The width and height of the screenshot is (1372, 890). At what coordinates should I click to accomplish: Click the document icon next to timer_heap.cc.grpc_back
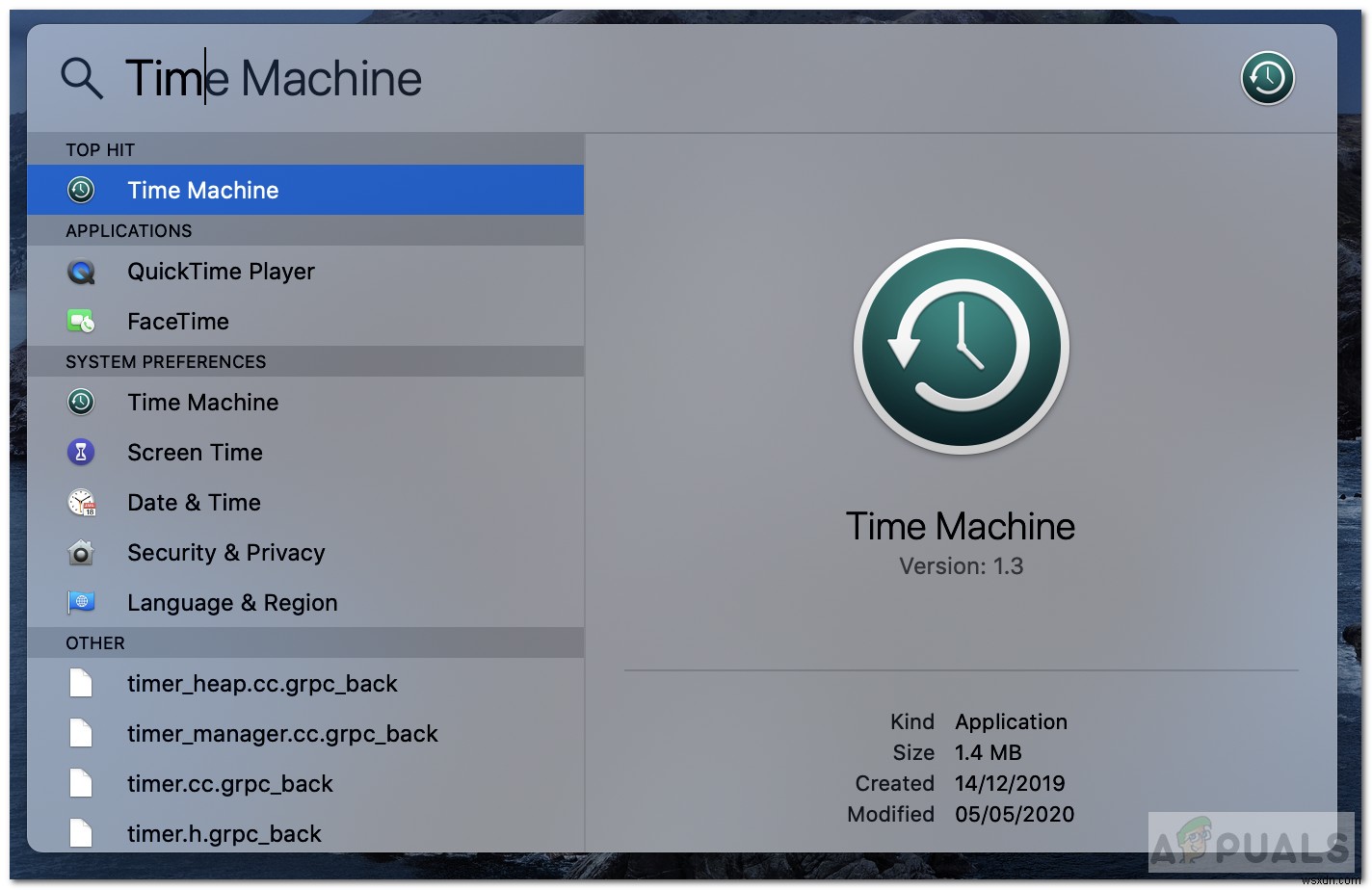(81, 683)
